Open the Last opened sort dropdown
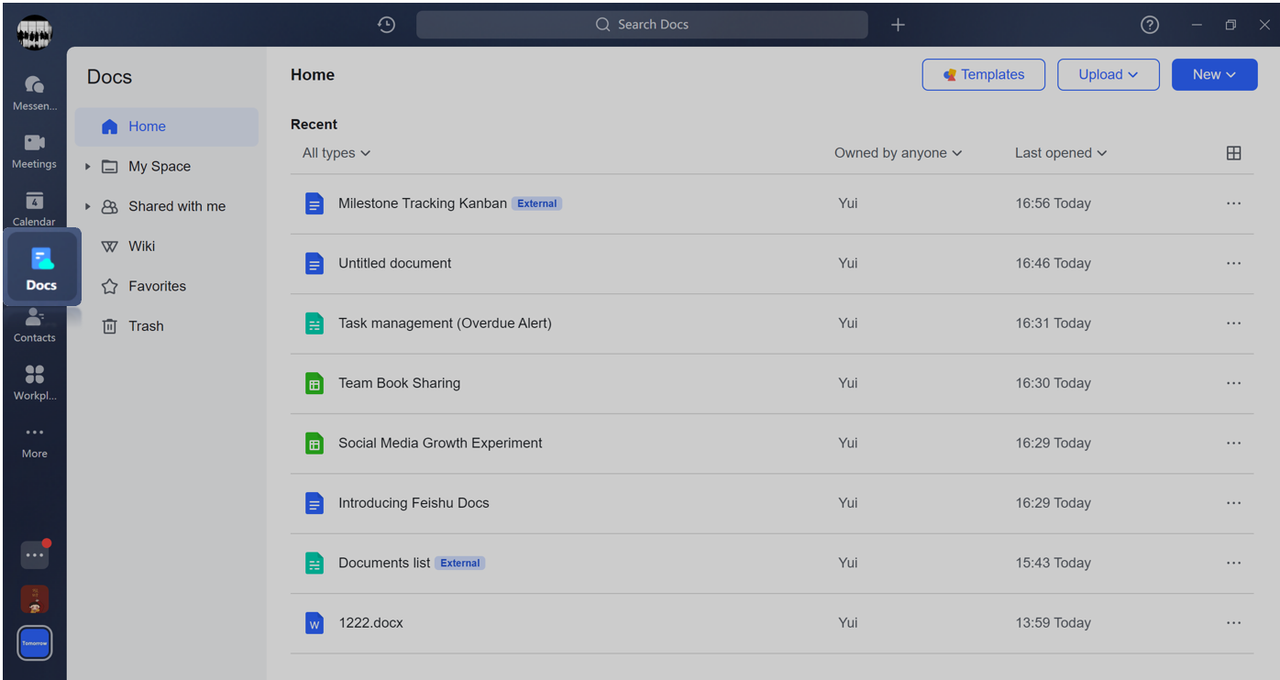This screenshot has width=1280, height=680. pyautogui.click(x=1060, y=153)
